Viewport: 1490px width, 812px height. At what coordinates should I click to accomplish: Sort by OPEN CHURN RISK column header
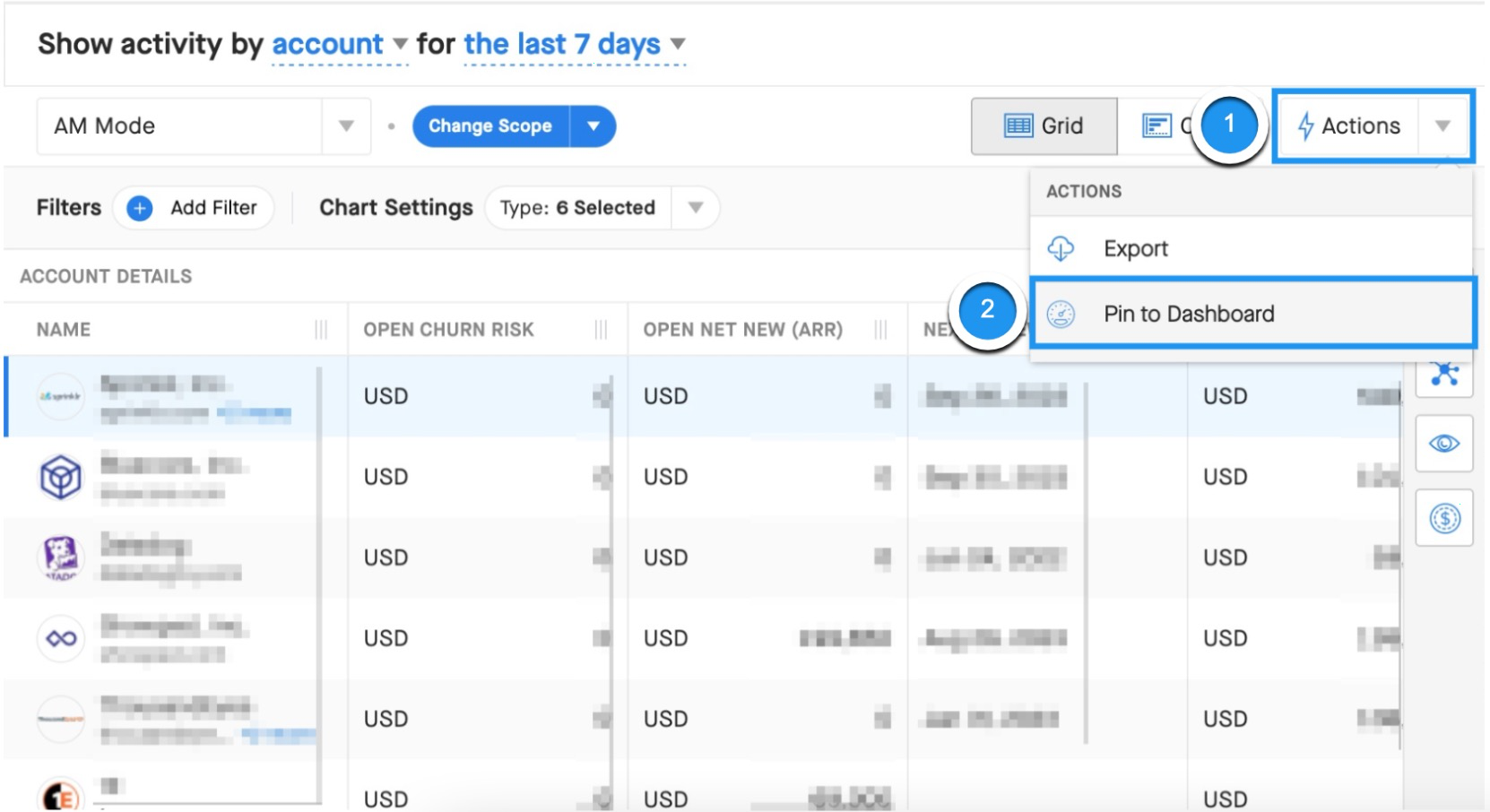tap(448, 330)
